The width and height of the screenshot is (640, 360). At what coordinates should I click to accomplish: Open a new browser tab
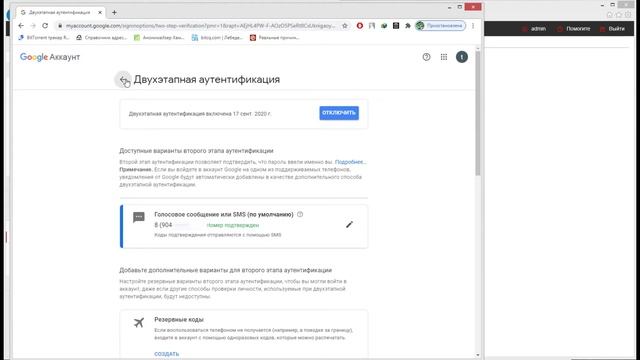[114, 13]
